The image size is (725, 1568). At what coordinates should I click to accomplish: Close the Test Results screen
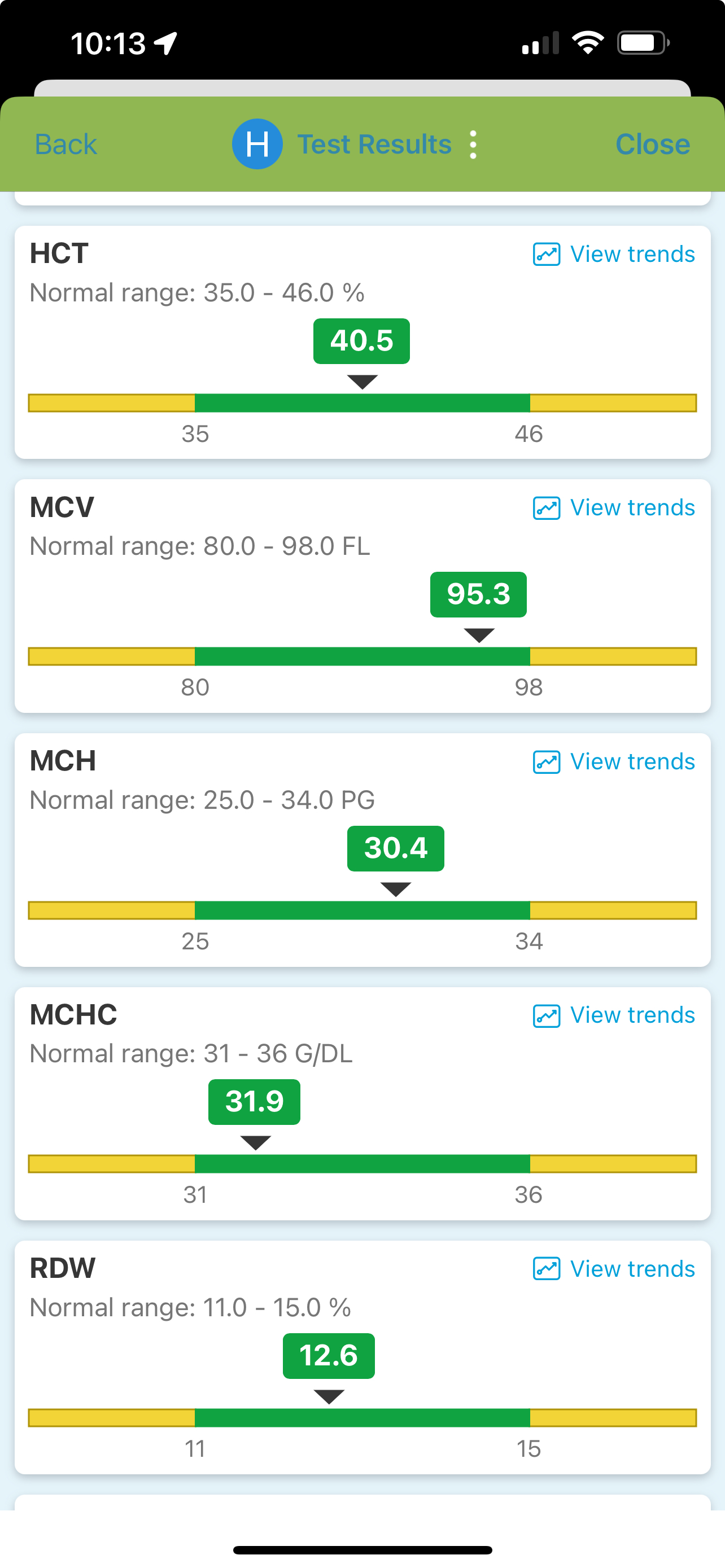coord(653,145)
